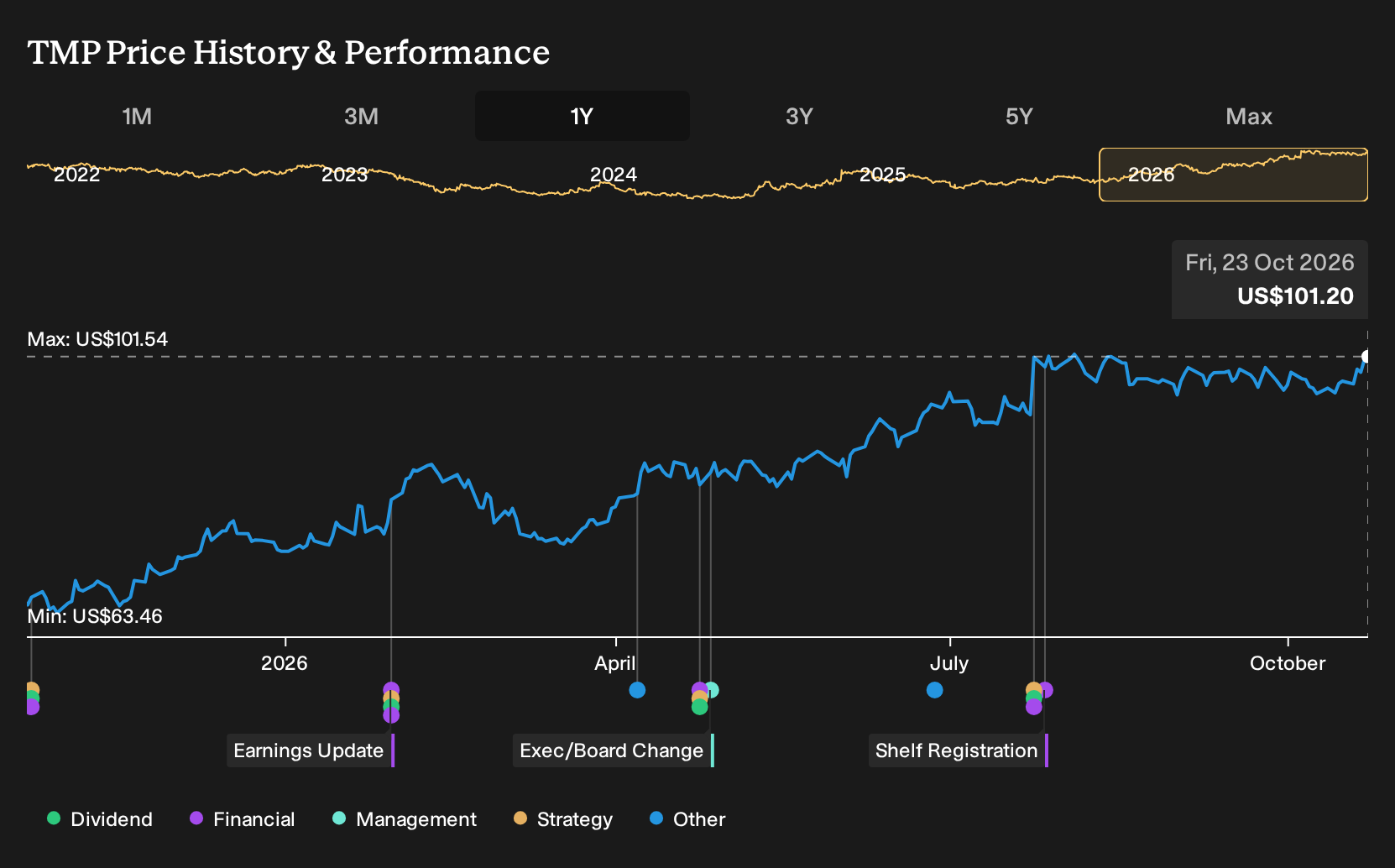
Task: Select the 1Y range tab
Action: (582, 116)
